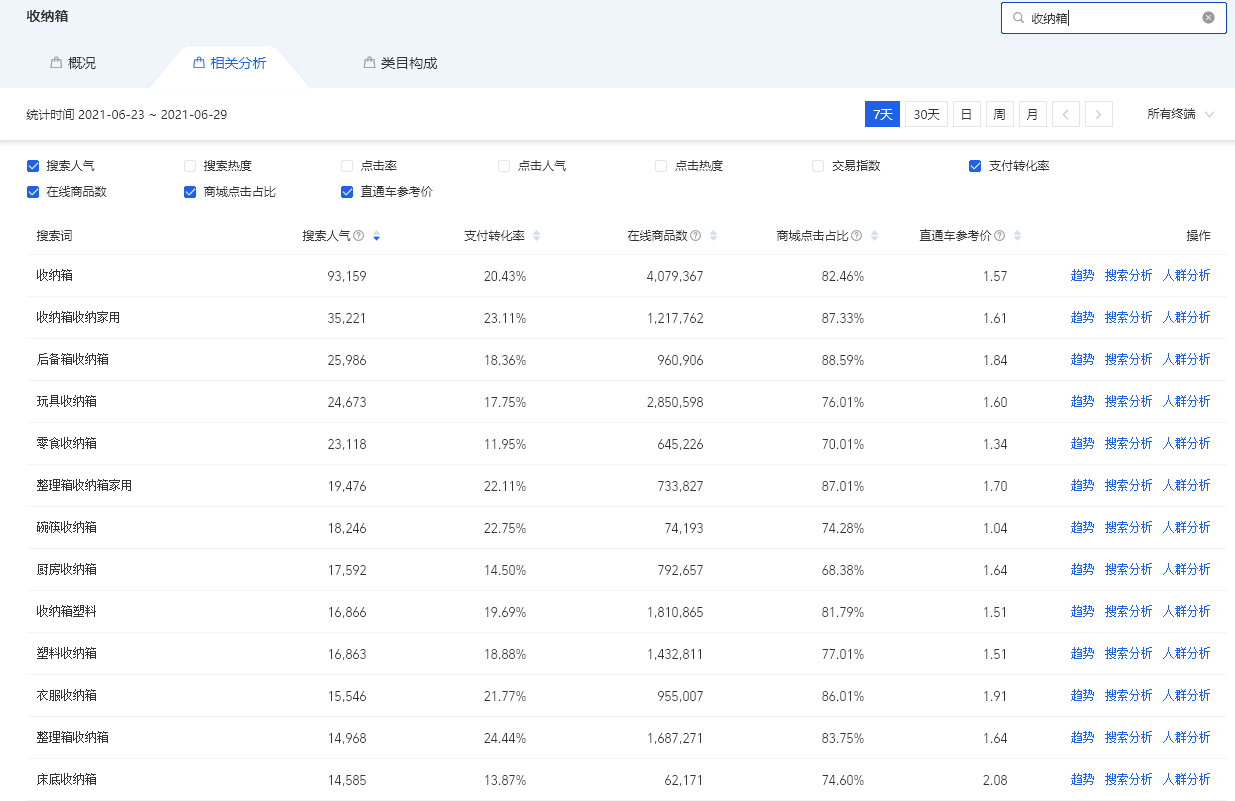Go to next period with right arrow
The image size is (1235, 801).
1099,114
